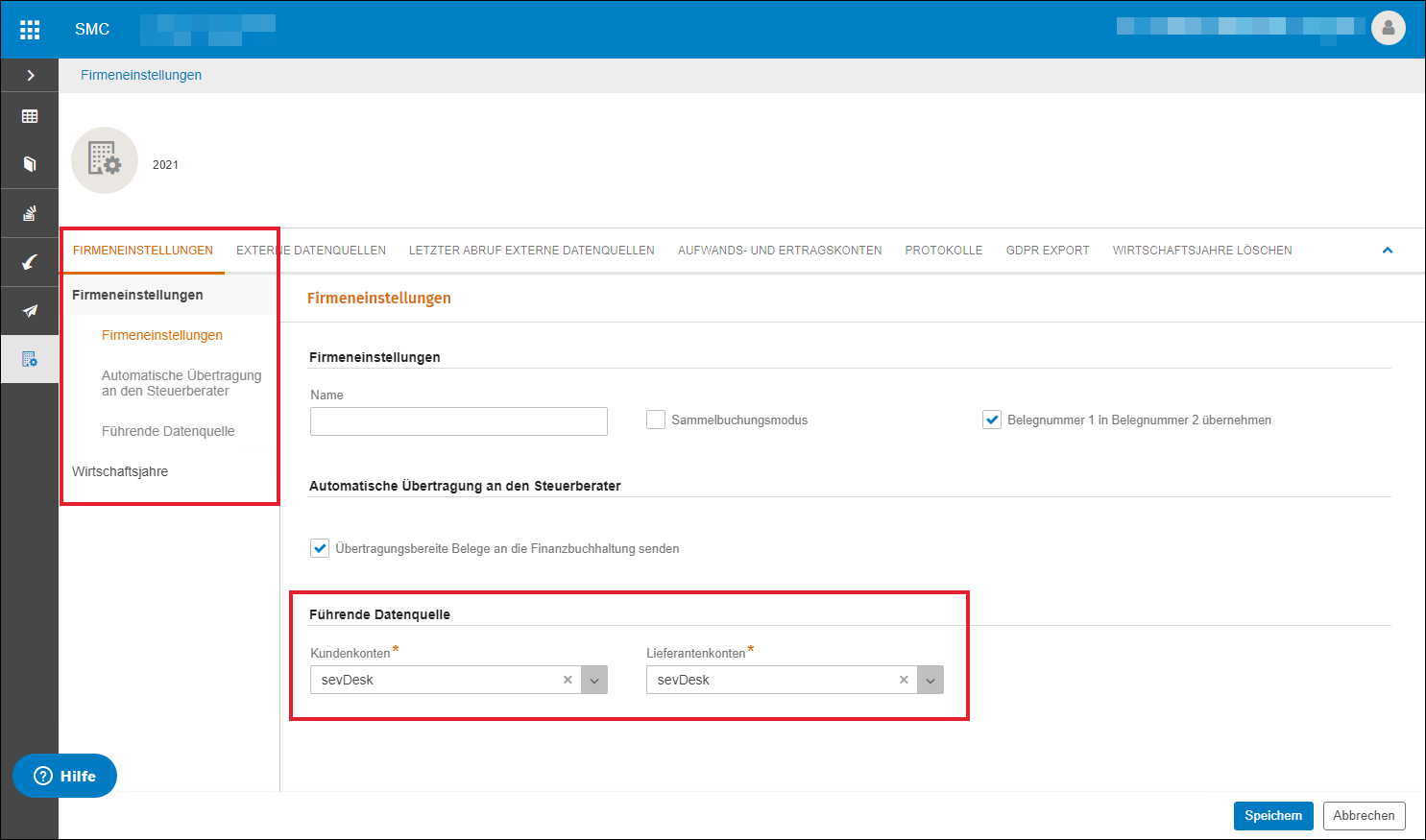Open the curved arrow sidebar icon
This screenshot has height=840, width=1426.
click(30, 262)
